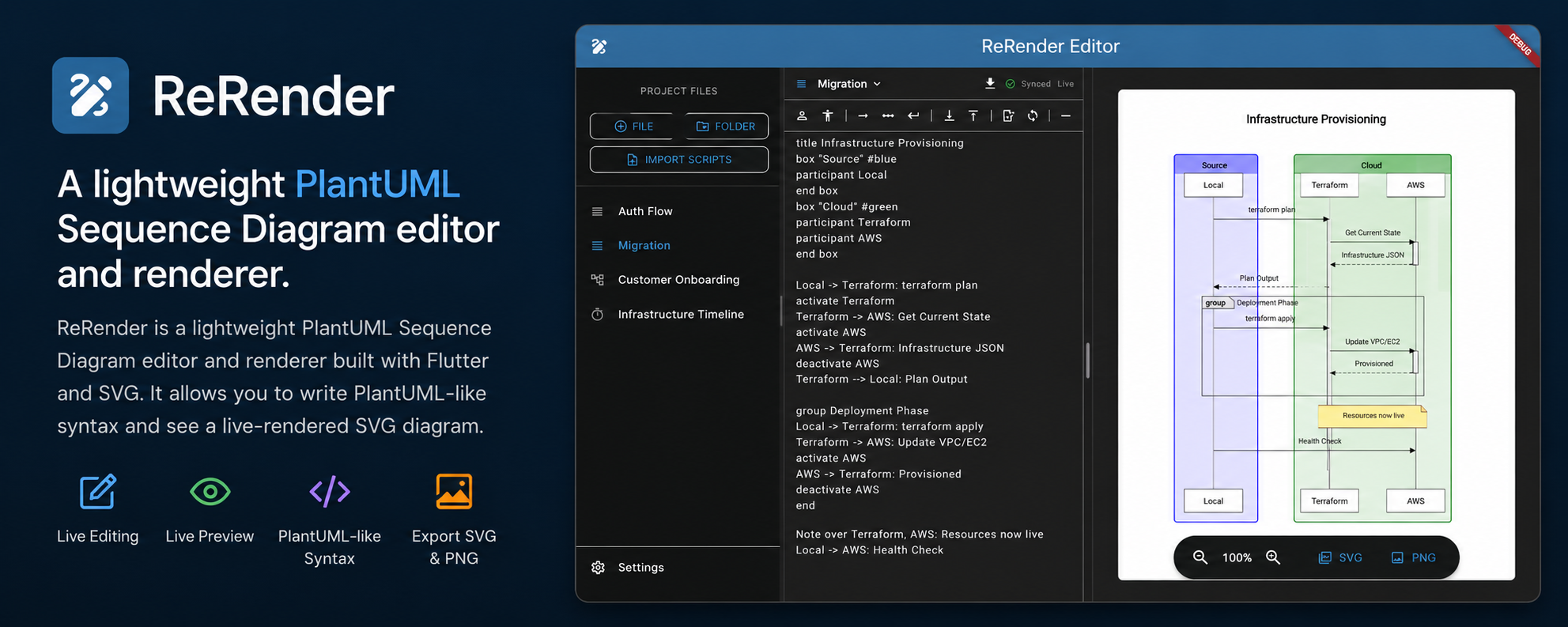Click the 'Get Current State' message label
This screenshot has width=1568, height=627.
pos(1373,232)
